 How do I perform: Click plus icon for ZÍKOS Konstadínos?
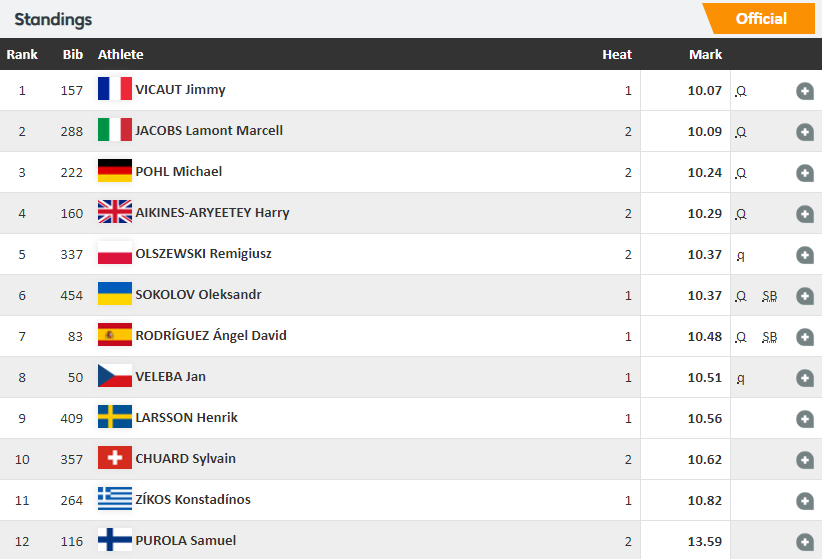(x=805, y=501)
